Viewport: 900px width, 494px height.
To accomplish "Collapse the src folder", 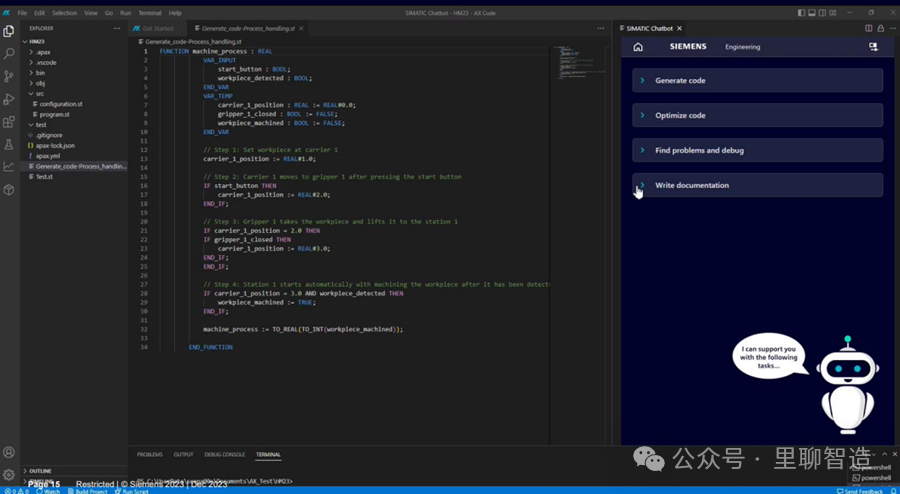I will click(x=75, y=94).
